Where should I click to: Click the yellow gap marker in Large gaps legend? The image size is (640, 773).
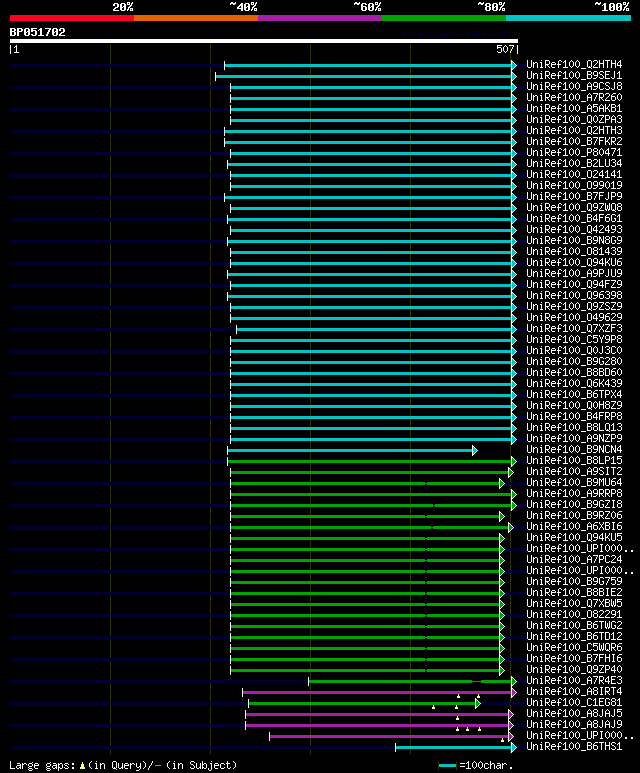(x=82, y=766)
